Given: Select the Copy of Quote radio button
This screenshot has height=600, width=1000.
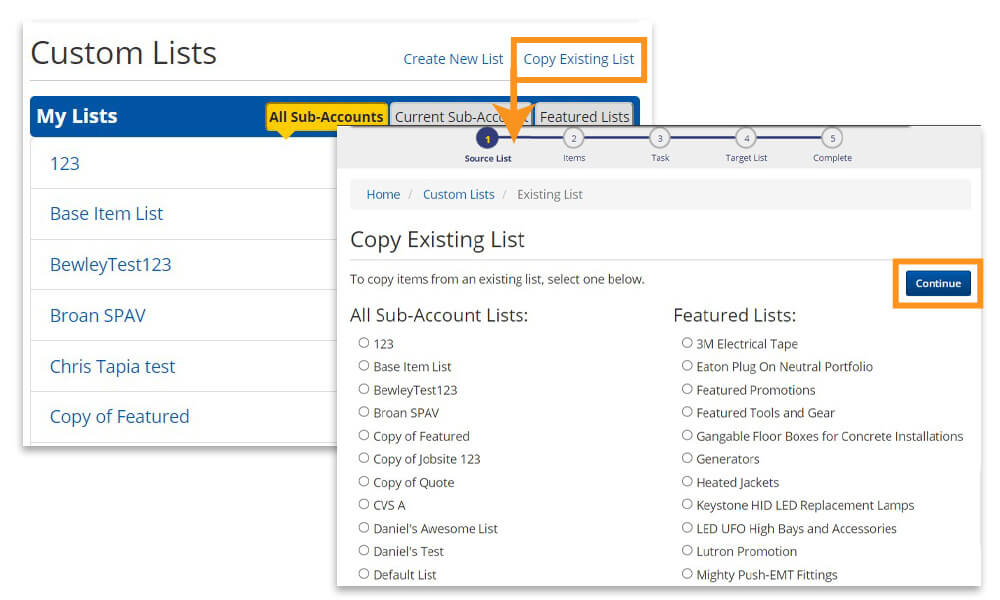Looking at the screenshot, I should coord(364,481).
